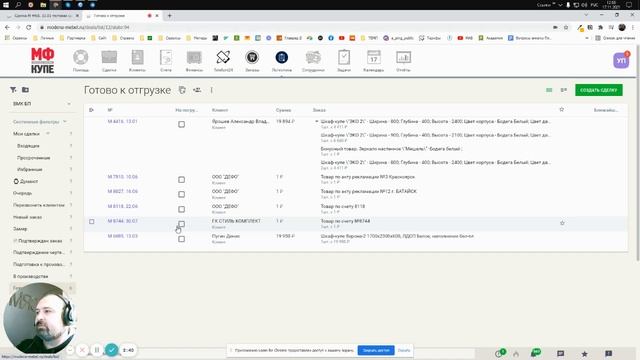Screen dimensions: 640x360
Task: Click the blue button in the bottom sharing bar
Action: point(376,350)
